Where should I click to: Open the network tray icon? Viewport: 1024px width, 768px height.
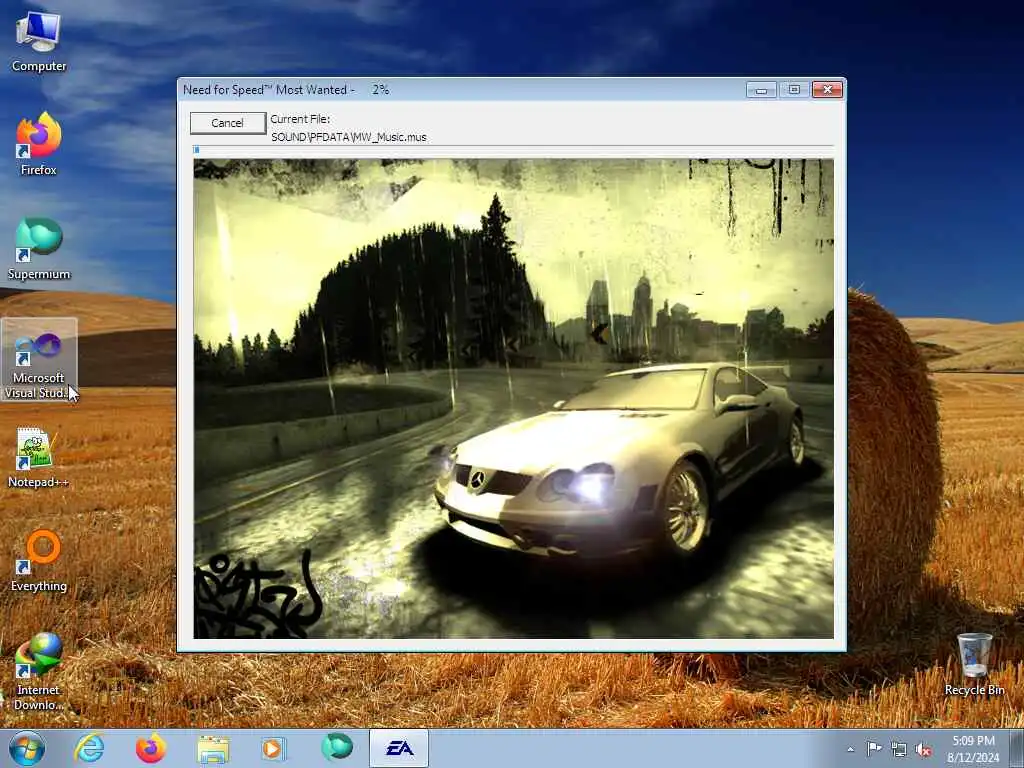(x=899, y=749)
